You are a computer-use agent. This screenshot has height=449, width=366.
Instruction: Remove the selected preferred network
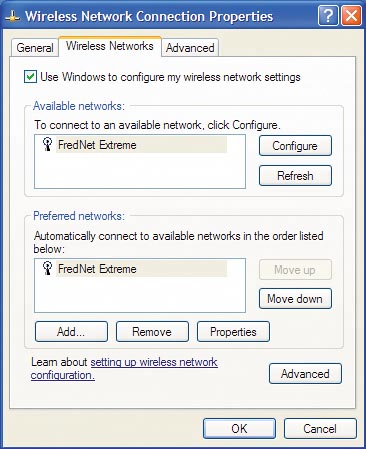tap(152, 332)
